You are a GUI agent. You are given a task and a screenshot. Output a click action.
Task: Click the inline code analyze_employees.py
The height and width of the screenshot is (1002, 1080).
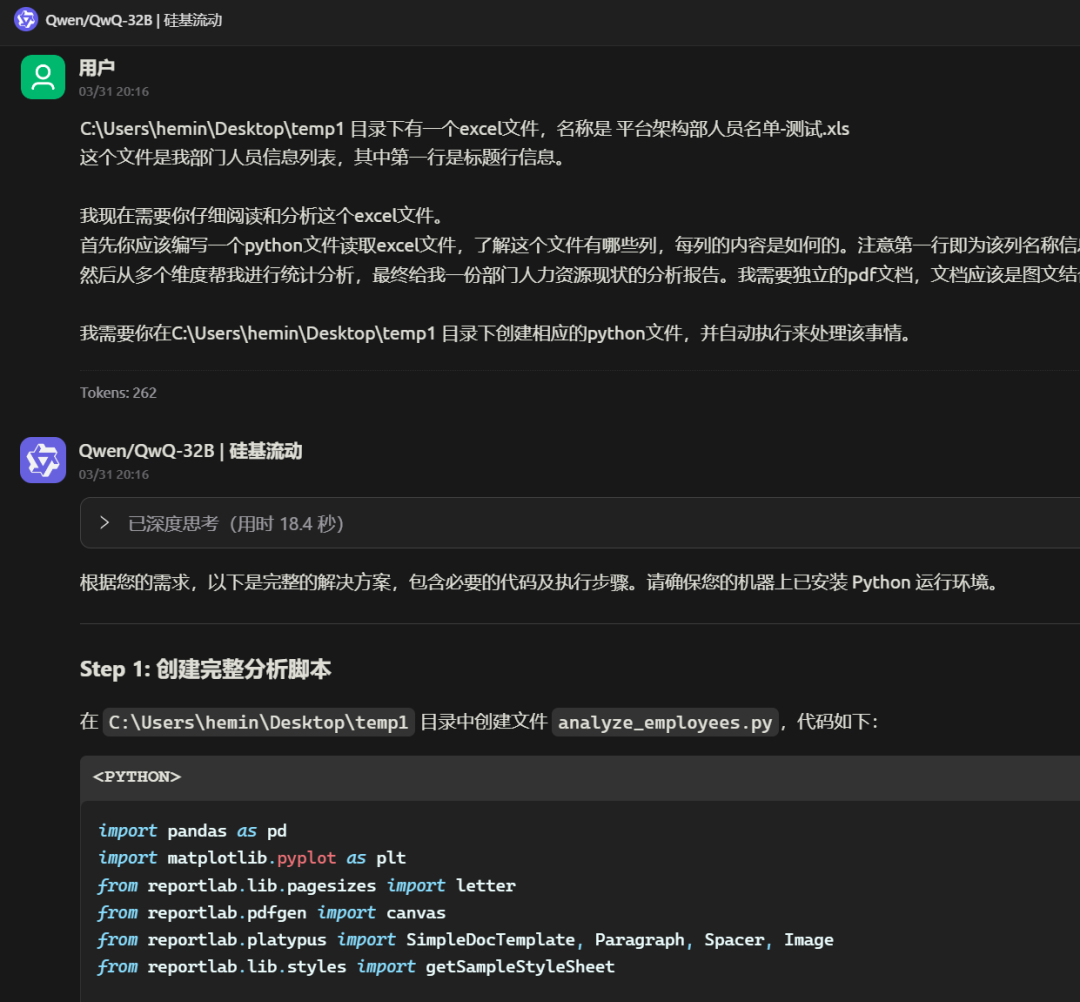[665, 722]
